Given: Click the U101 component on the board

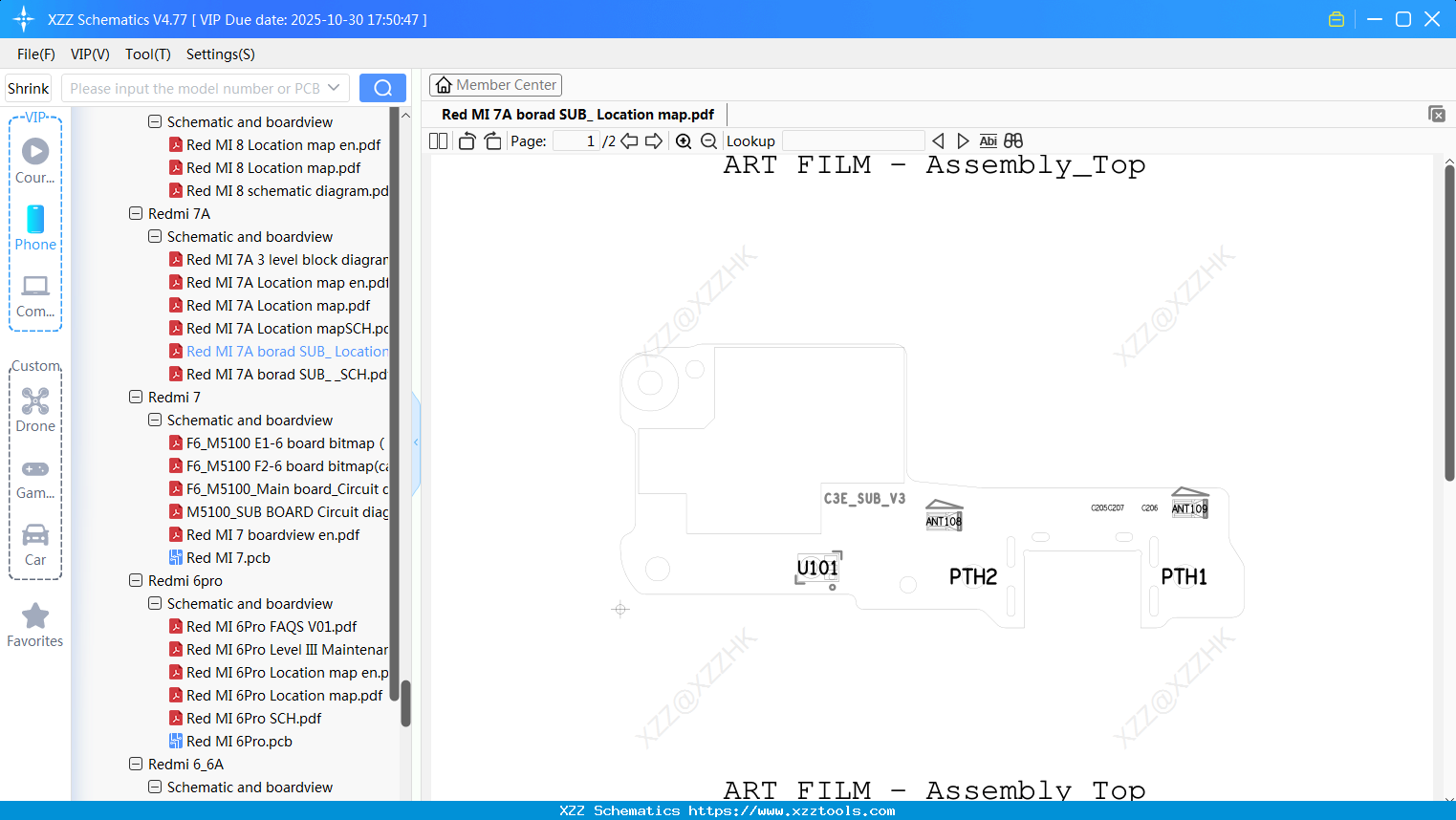Looking at the screenshot, I should click(x=817, y=568).
